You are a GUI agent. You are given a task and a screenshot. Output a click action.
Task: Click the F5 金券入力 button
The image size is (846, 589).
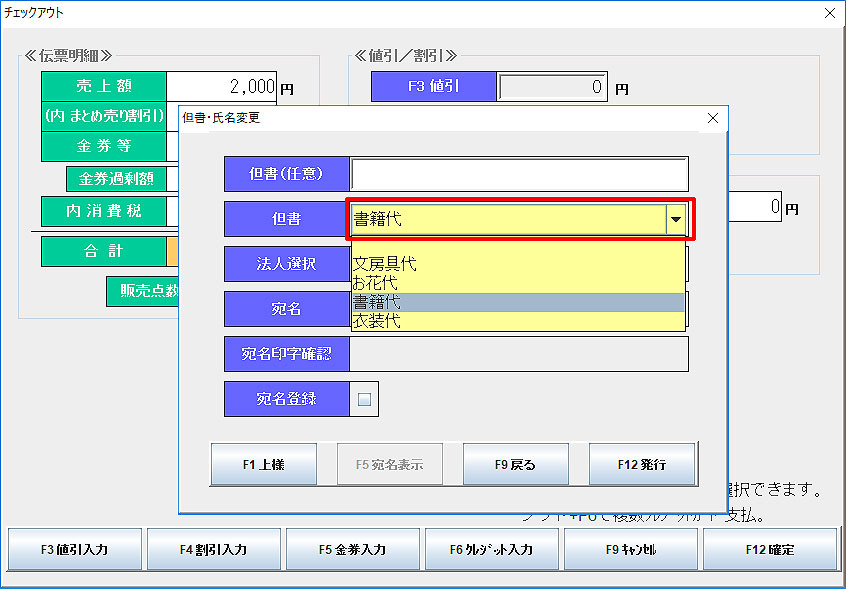pos(353,550)
